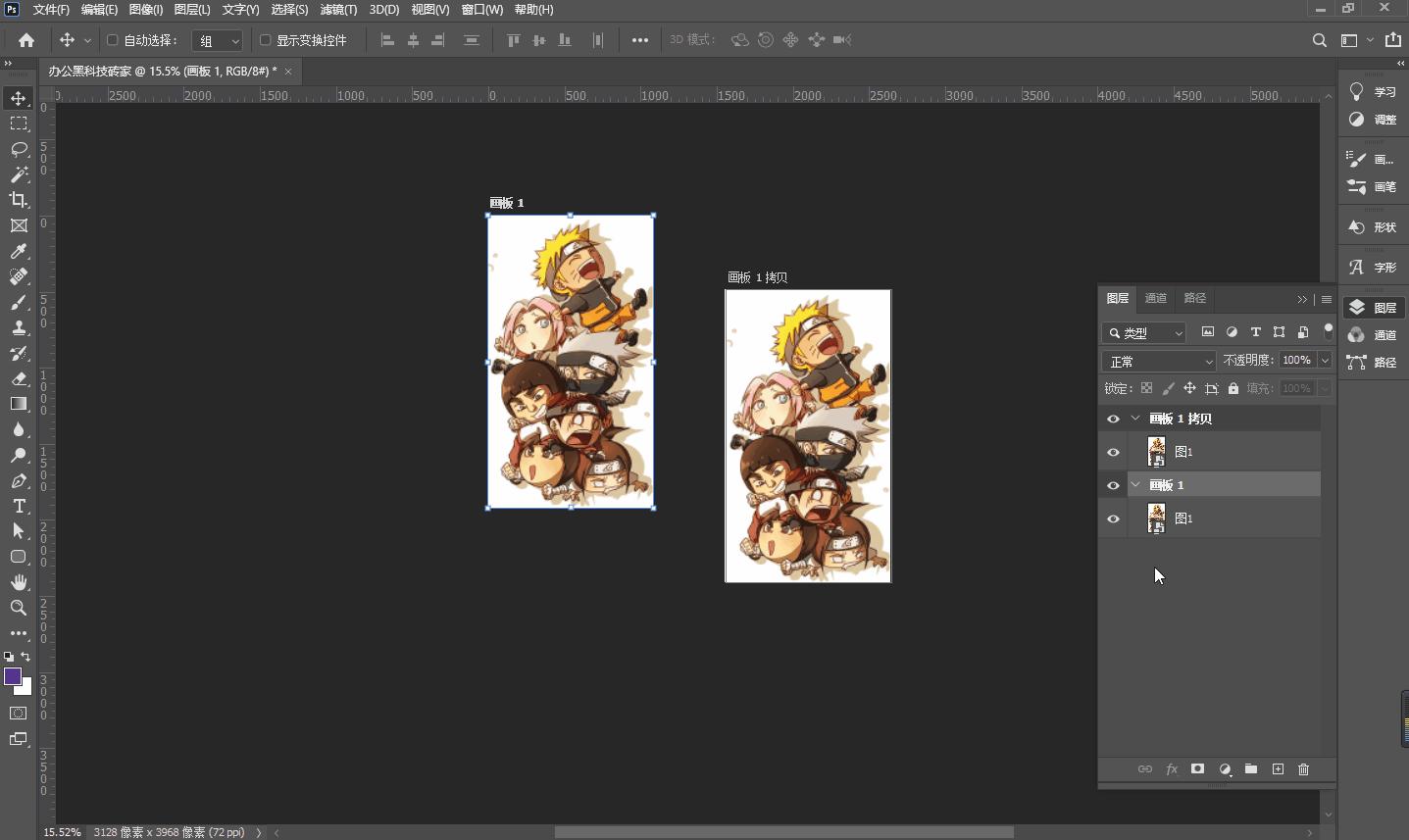Add a layer mask icon
Viewport: 1409px width, 840px height.
tap(1197, 769)
